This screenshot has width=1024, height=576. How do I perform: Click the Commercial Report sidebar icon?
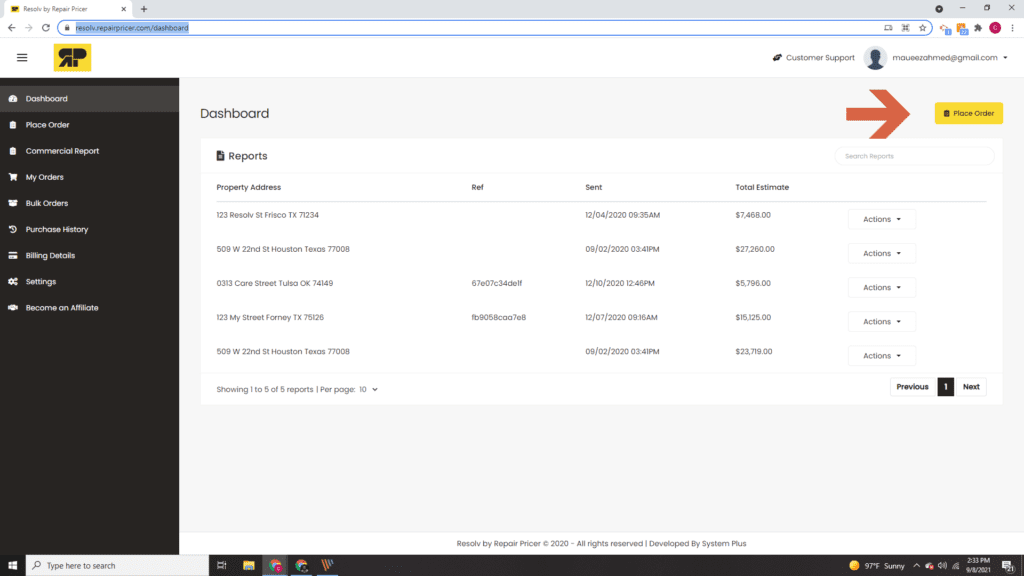point(13,150)
